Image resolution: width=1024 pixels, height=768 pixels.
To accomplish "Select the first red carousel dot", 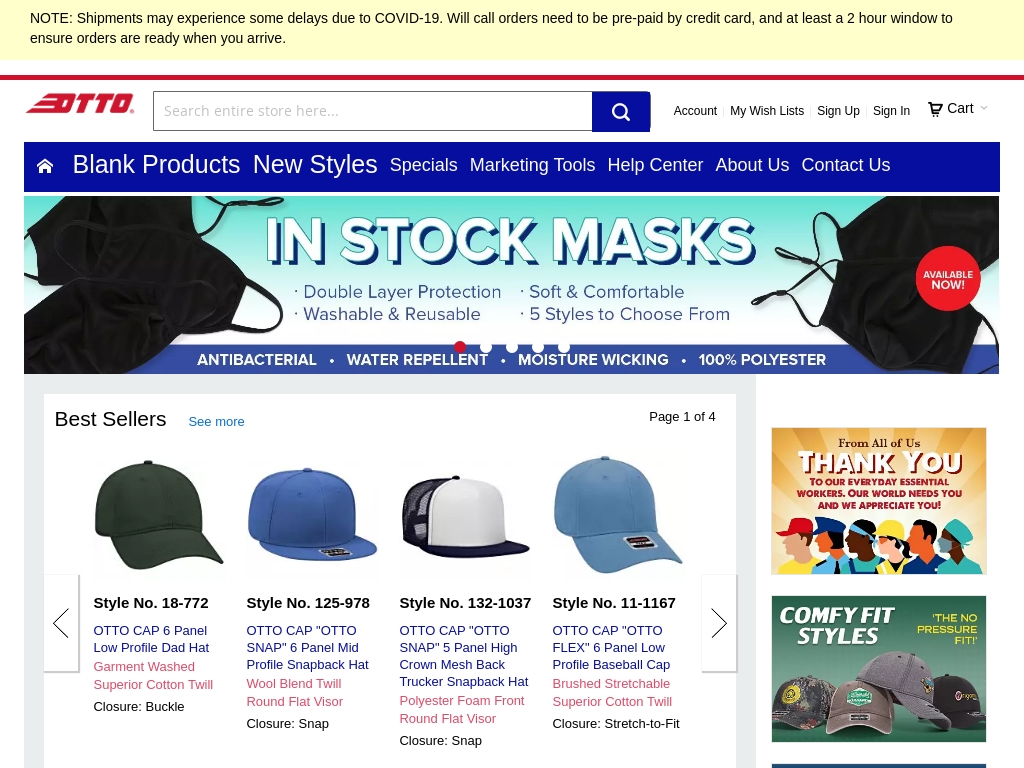I will (x=460, y=347).
